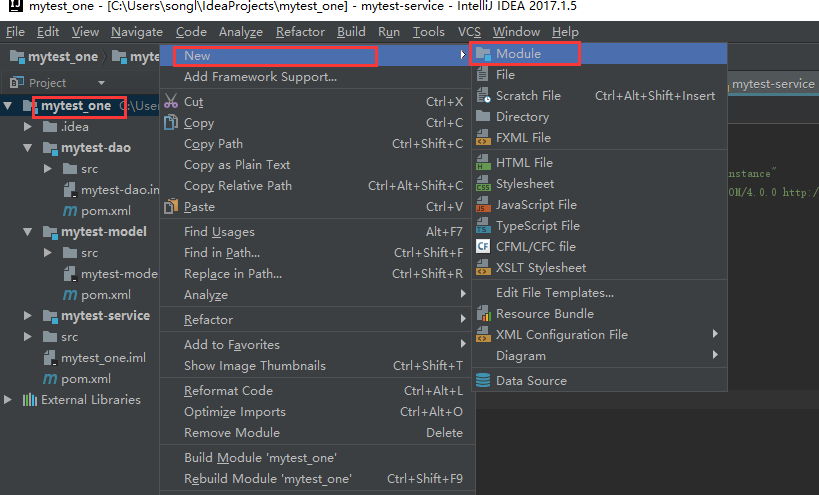Open the Navigate menu
Screen dimensions: 819x495
tap(137, 32)
